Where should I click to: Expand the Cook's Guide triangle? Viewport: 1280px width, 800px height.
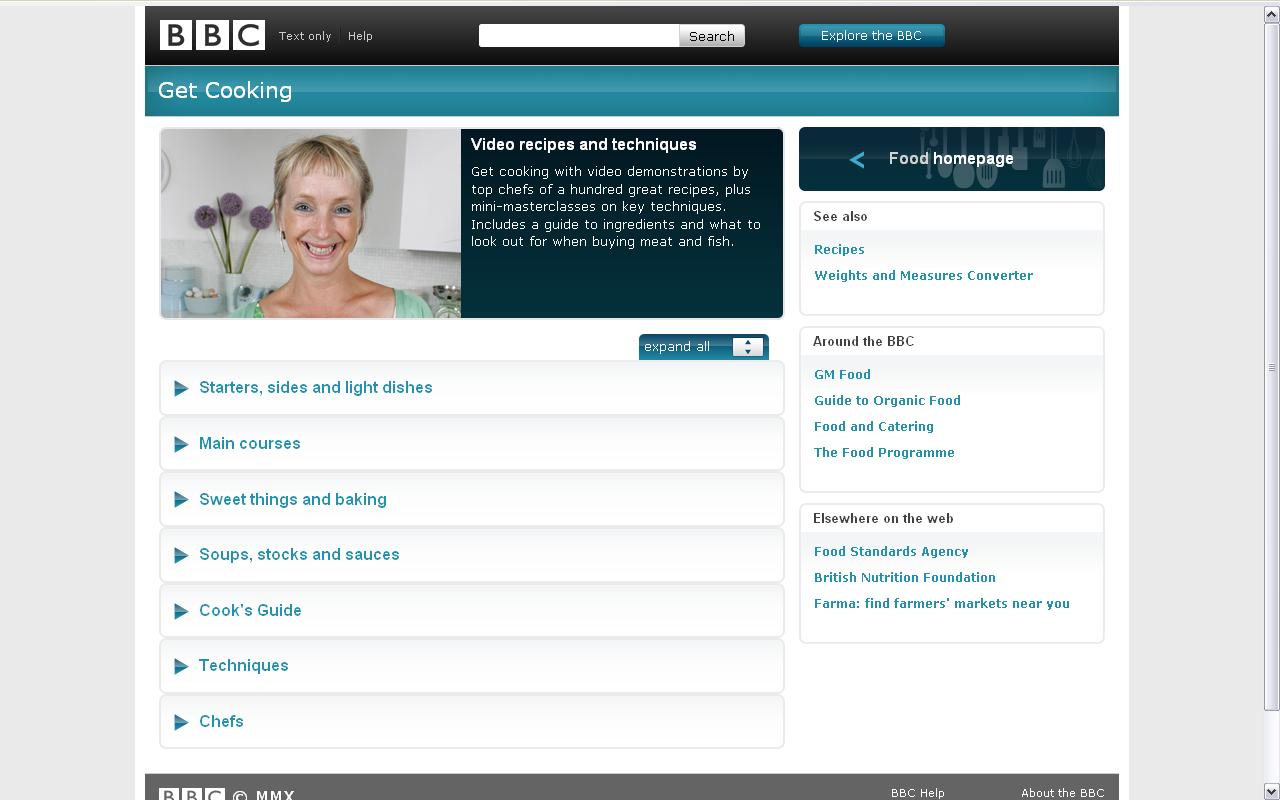(181, 611)
